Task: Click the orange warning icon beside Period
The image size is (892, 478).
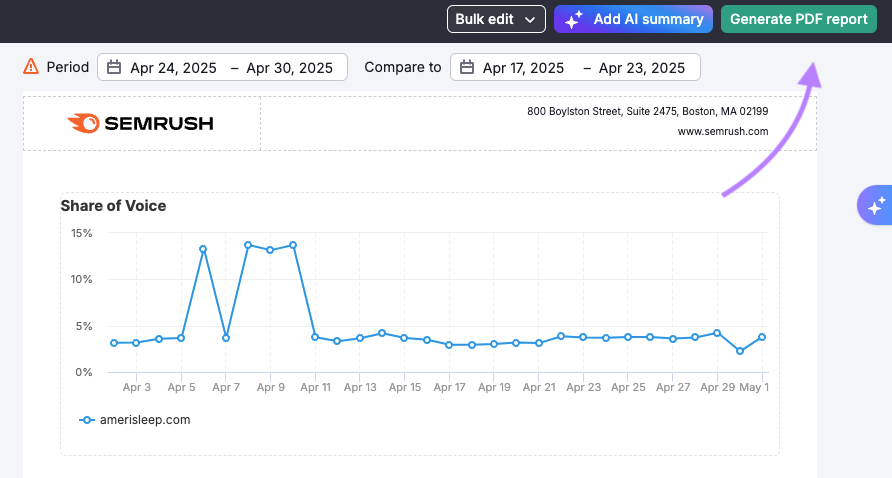Action: click(30, 67)
